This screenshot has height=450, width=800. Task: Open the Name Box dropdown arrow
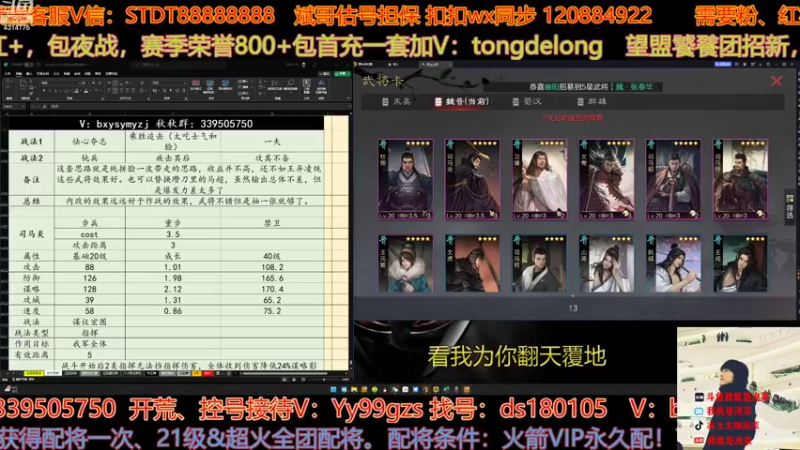[23, 106]
